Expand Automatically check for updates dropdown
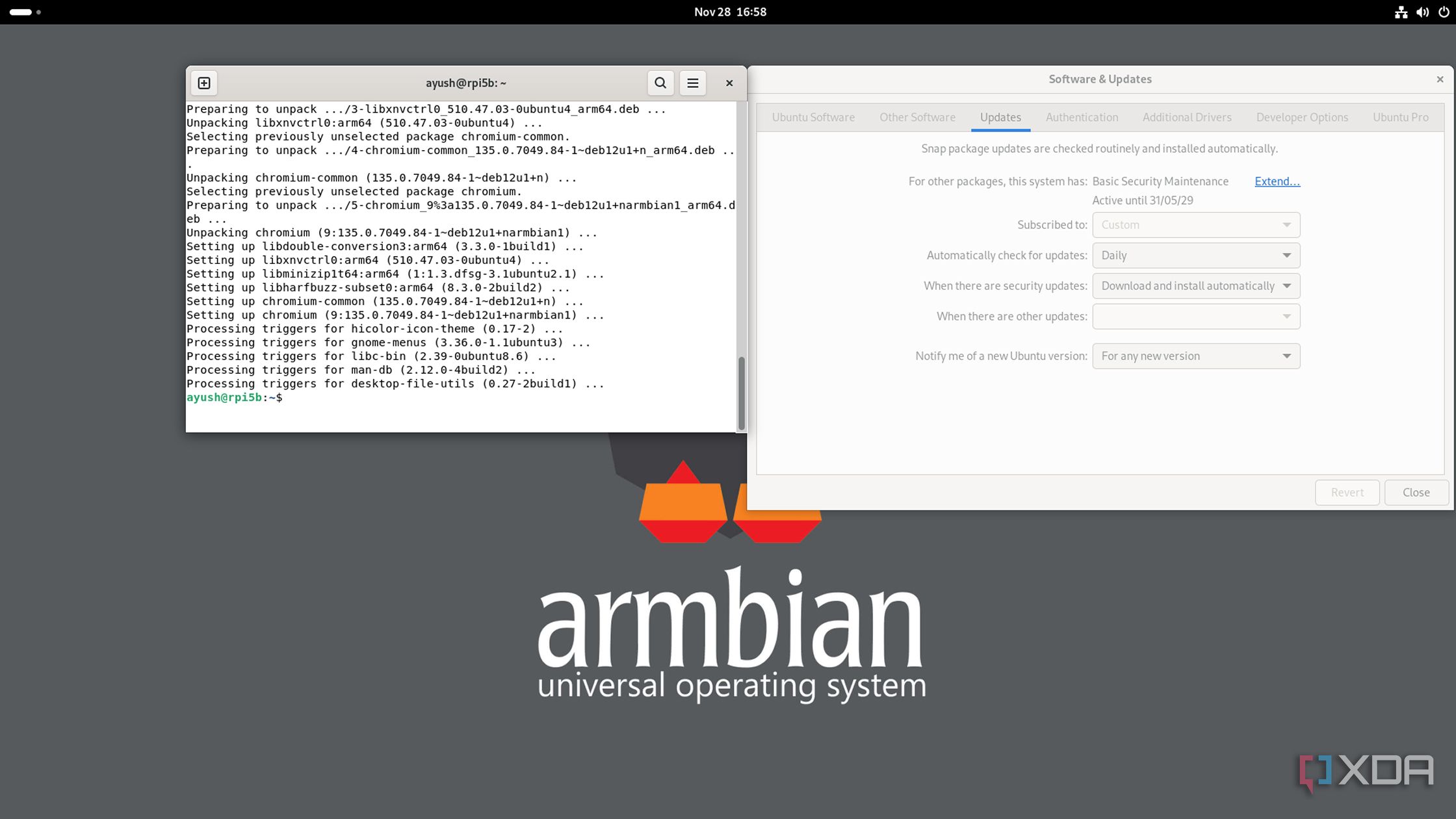The width and height of the screenshot is (1456, 819). pos(1195,255)
